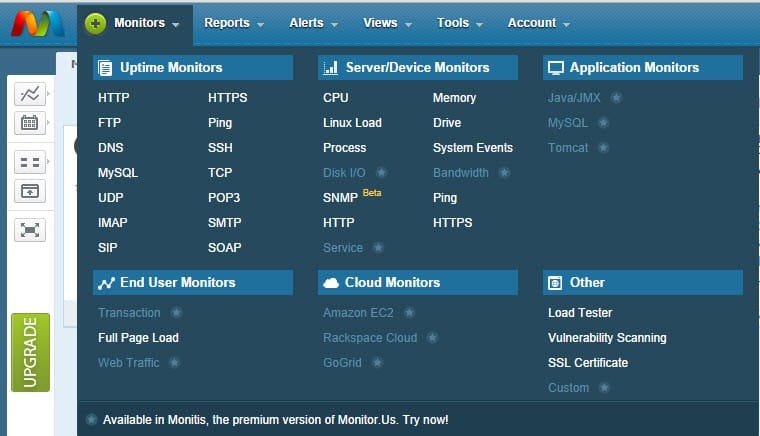Click the premium star beside Service

coord(379,248)
